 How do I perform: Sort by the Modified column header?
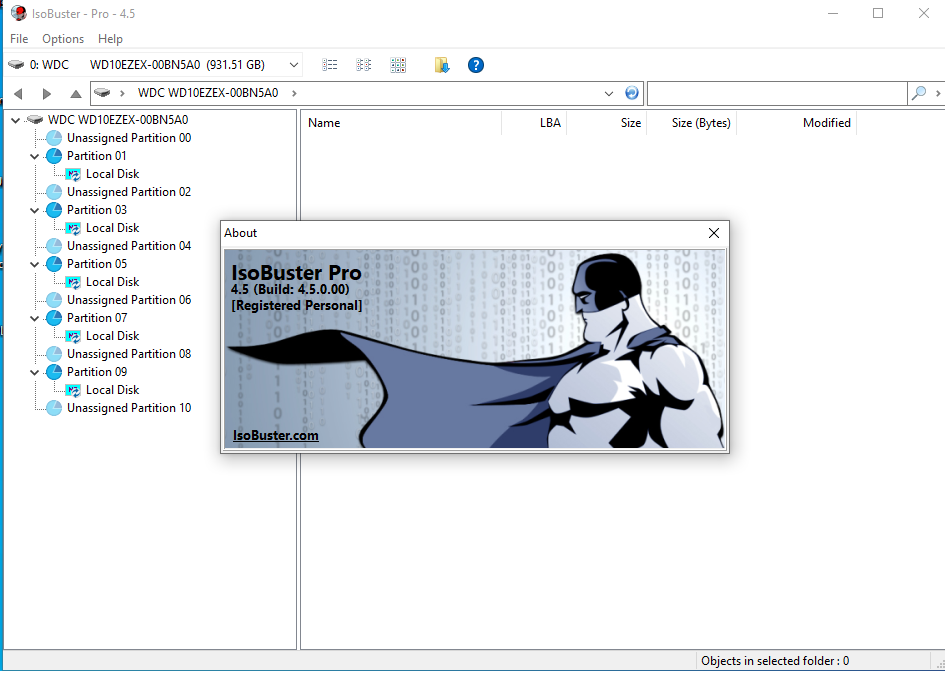797,123
